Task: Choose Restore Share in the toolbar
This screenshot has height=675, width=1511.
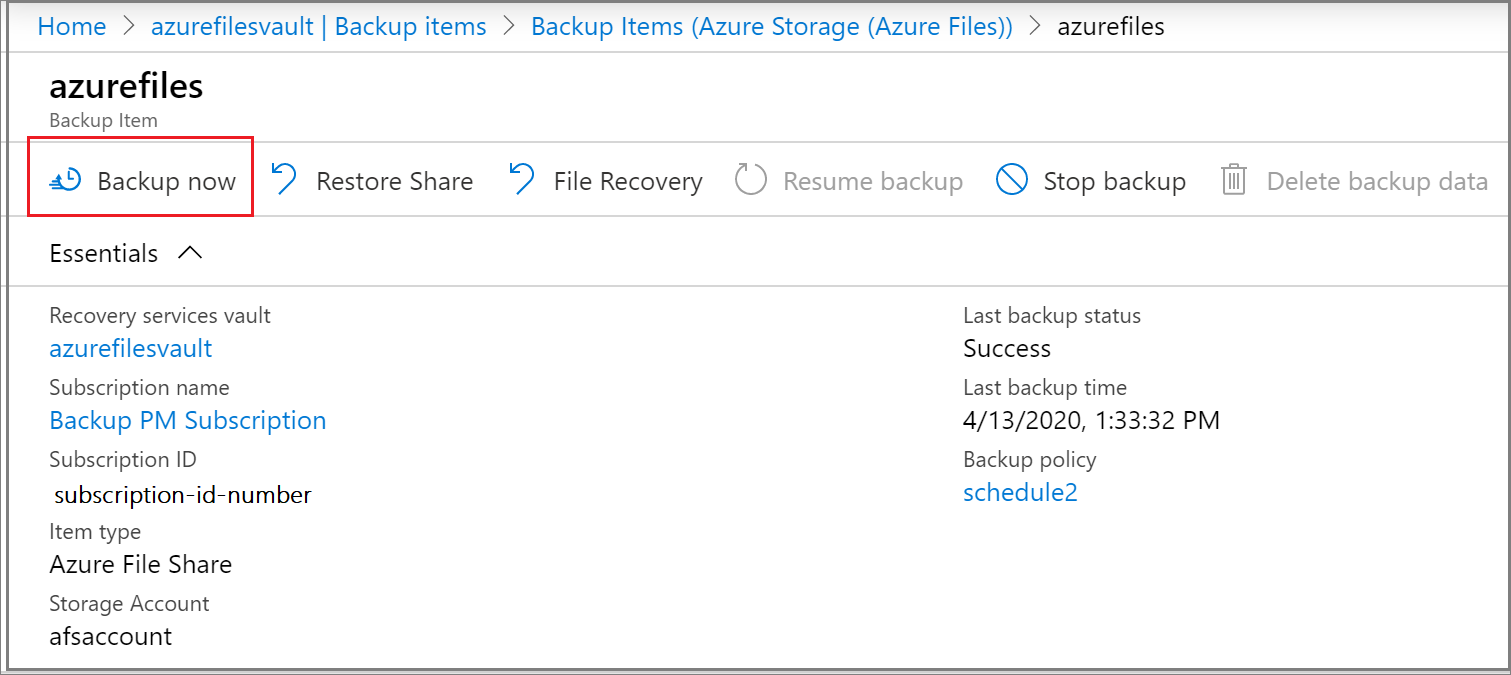Action: [x=394, y=181]
